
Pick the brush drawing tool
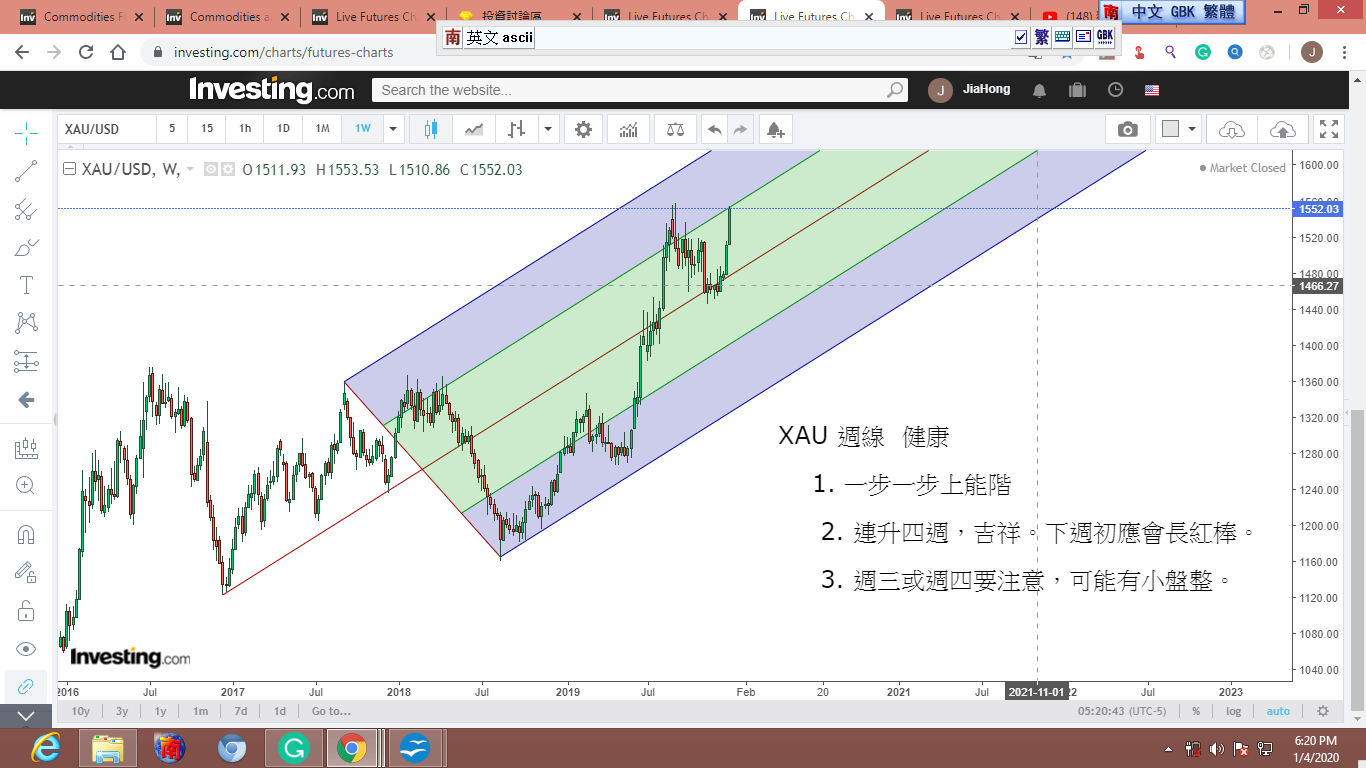(26, 247)
